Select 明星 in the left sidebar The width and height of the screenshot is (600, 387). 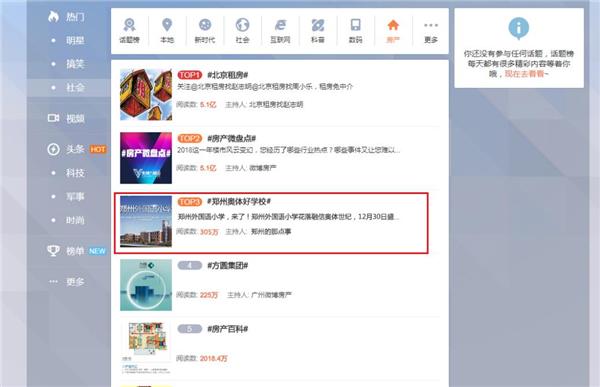pyautogui.click(x=75, y=40)
